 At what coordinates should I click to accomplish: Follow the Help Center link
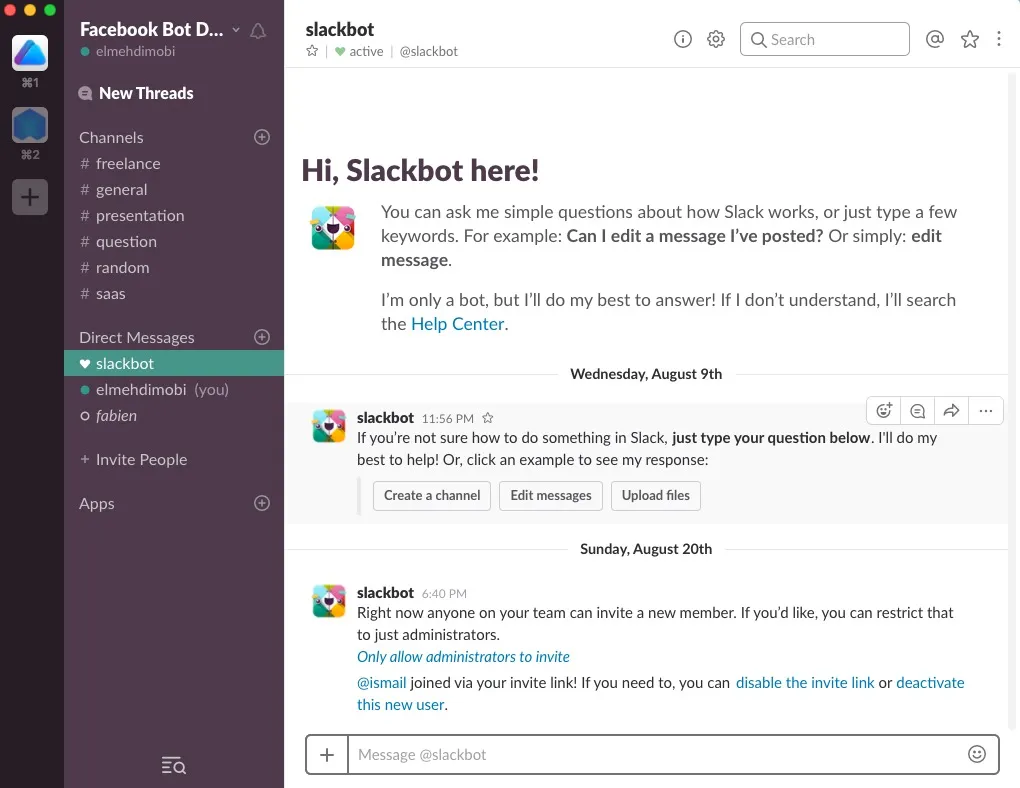click(x=457, y=324)
